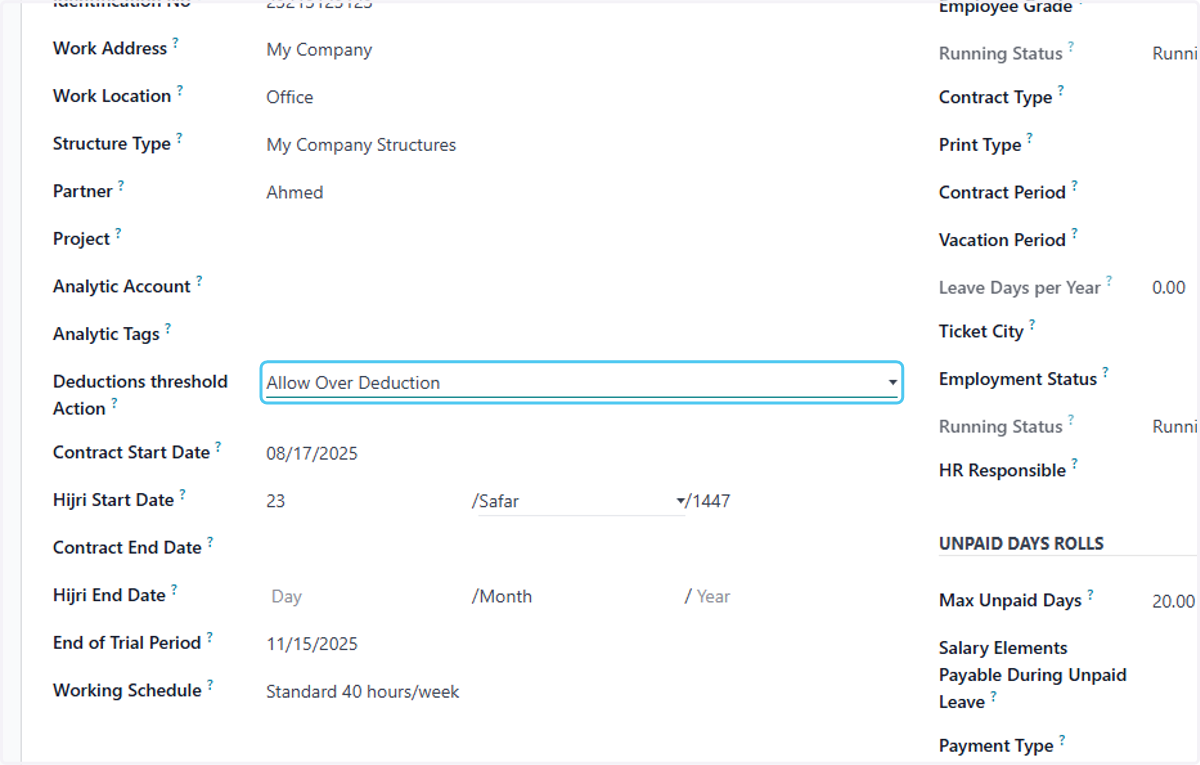Viewport: 1200px width, 765px height.
Task: Click the HR Responsible label
Action: coord(1002,470)
